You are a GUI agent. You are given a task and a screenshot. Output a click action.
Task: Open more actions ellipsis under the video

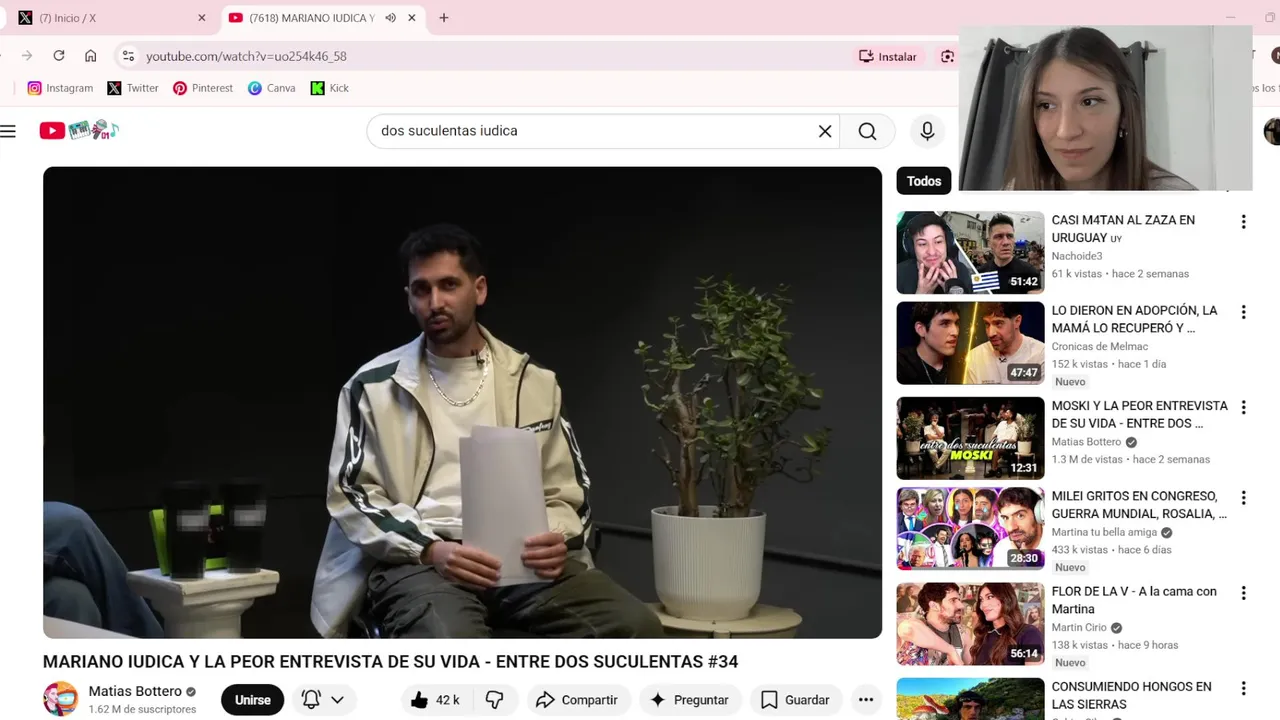tap(866, 700)
